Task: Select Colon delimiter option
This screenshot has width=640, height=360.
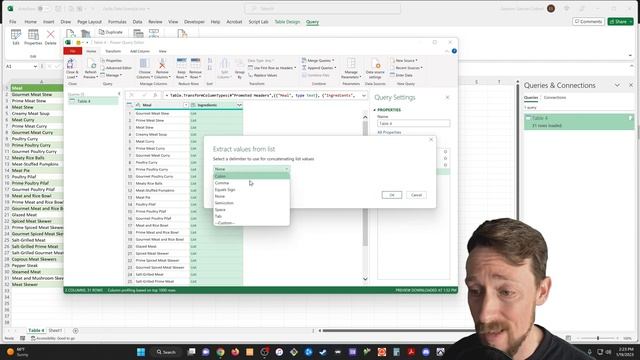Action: [x=251, y=176]
